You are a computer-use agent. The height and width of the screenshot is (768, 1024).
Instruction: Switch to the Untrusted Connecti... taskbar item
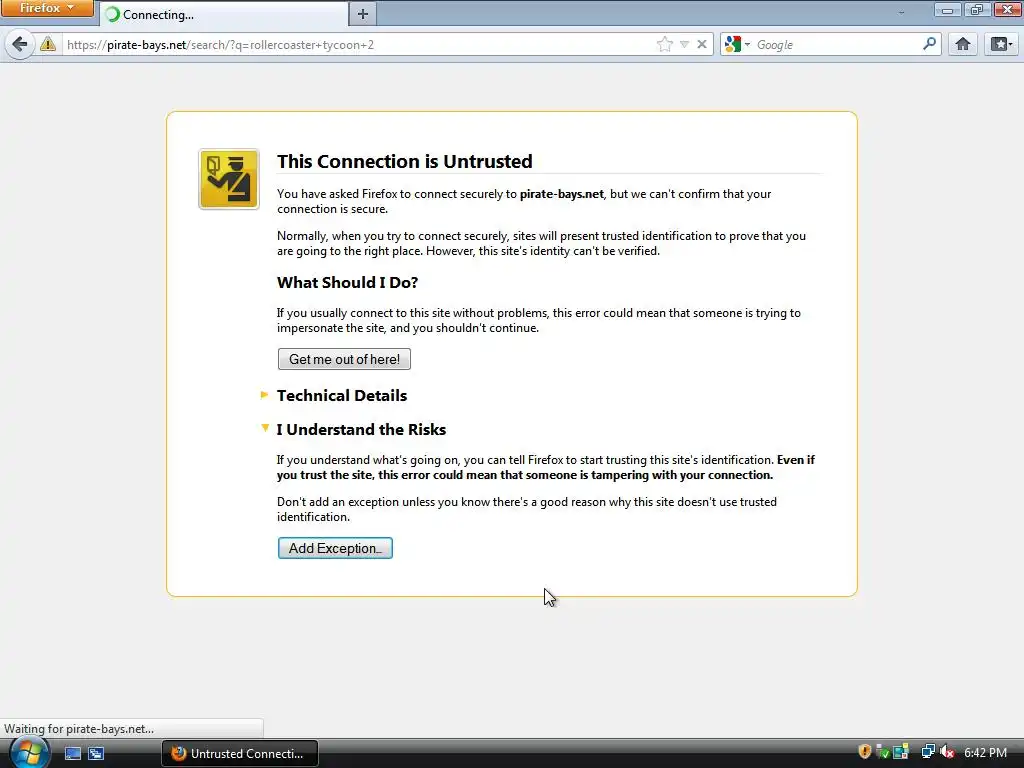pyautogui.click(x=240, y=753)
